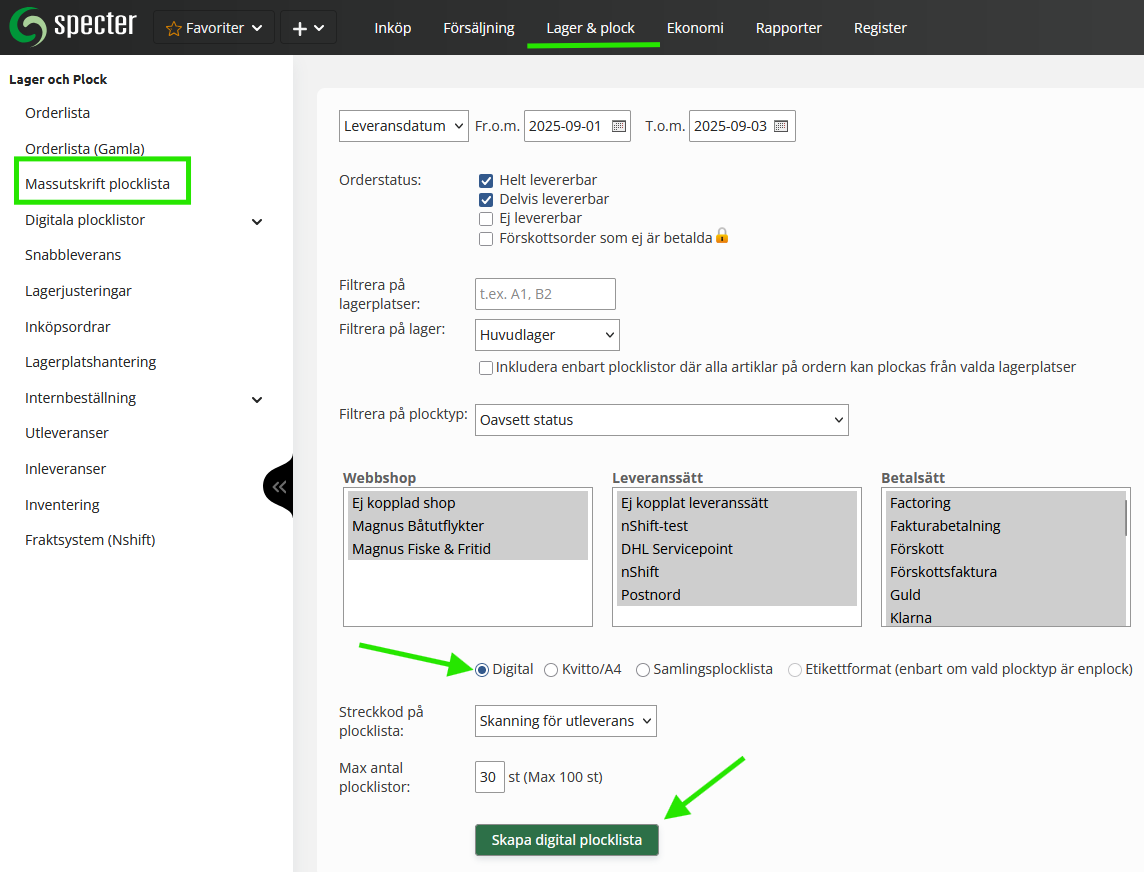Choose Kvitto/A4 format radio button

551,670
